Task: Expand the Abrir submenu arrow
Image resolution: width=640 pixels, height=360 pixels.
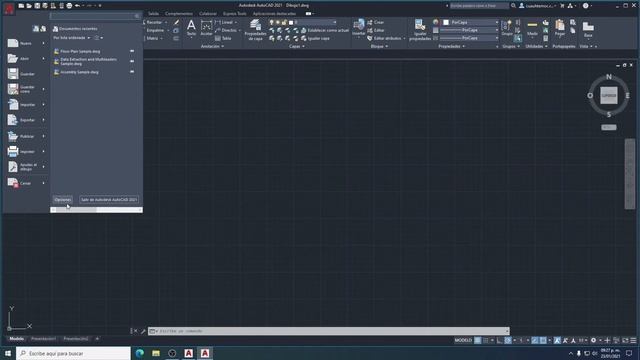Action: [44, 59]
